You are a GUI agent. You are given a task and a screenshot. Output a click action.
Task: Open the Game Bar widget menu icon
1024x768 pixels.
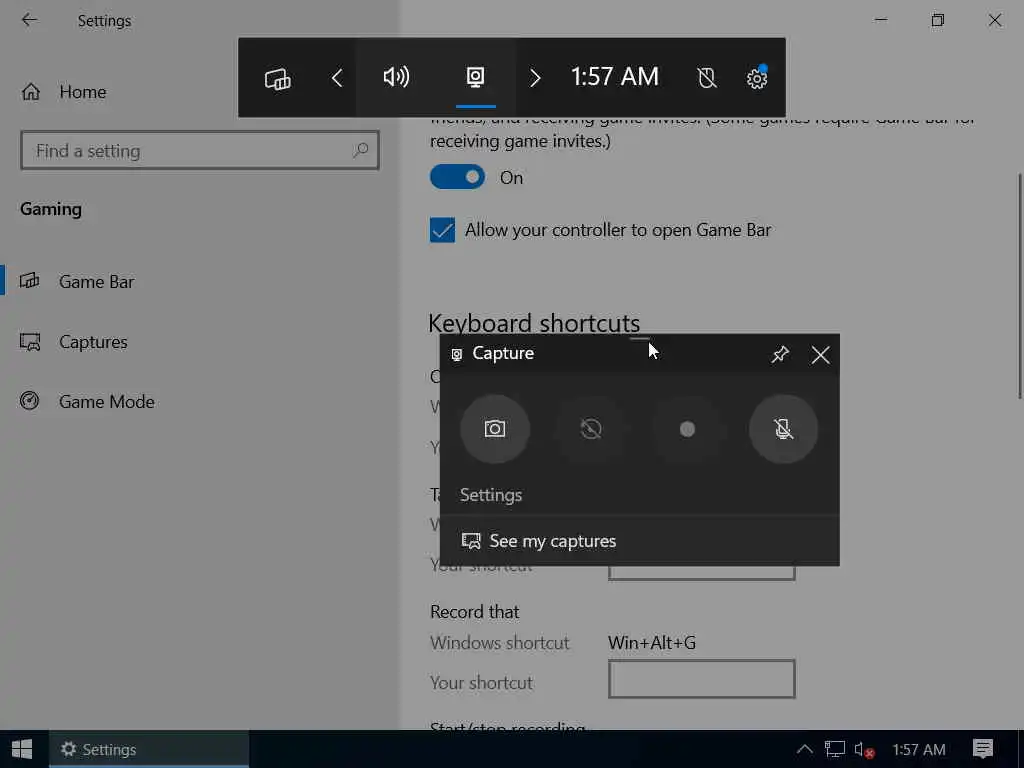coord(278,78)
